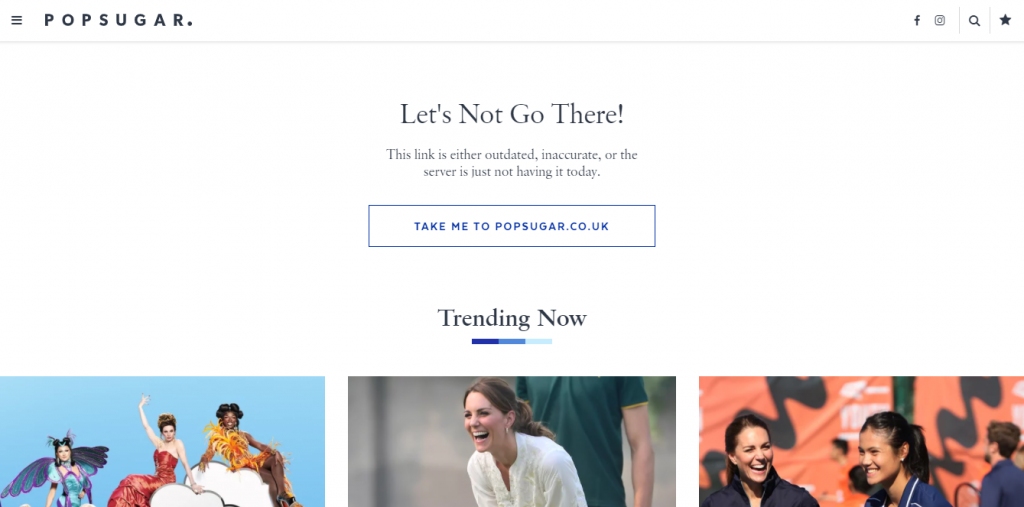
Task: Click the outdated link error message text
Action: [512, 163]
